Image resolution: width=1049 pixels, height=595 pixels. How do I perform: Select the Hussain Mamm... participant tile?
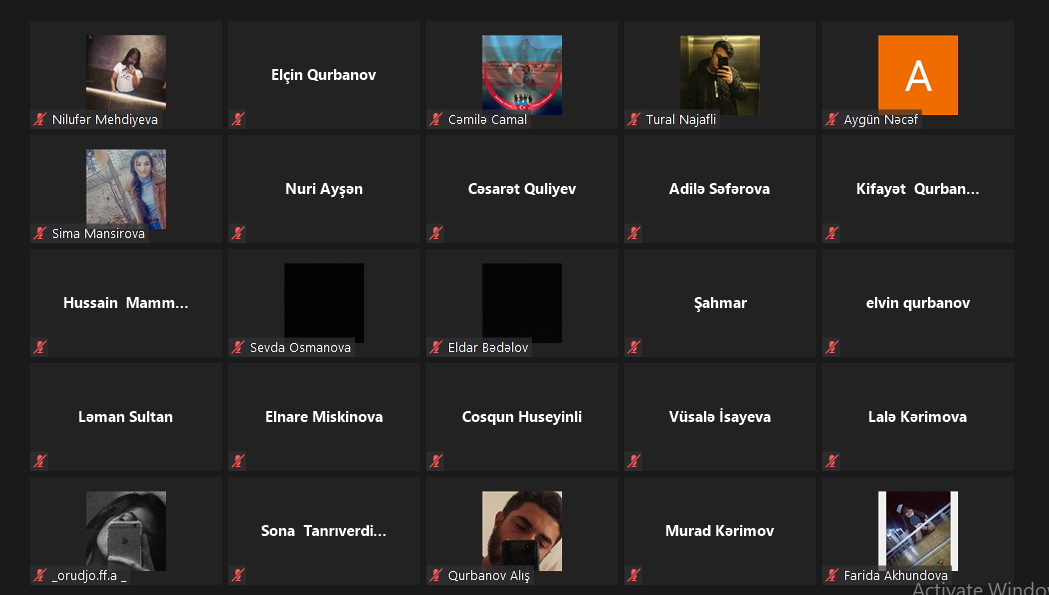(x=126, y=303)
